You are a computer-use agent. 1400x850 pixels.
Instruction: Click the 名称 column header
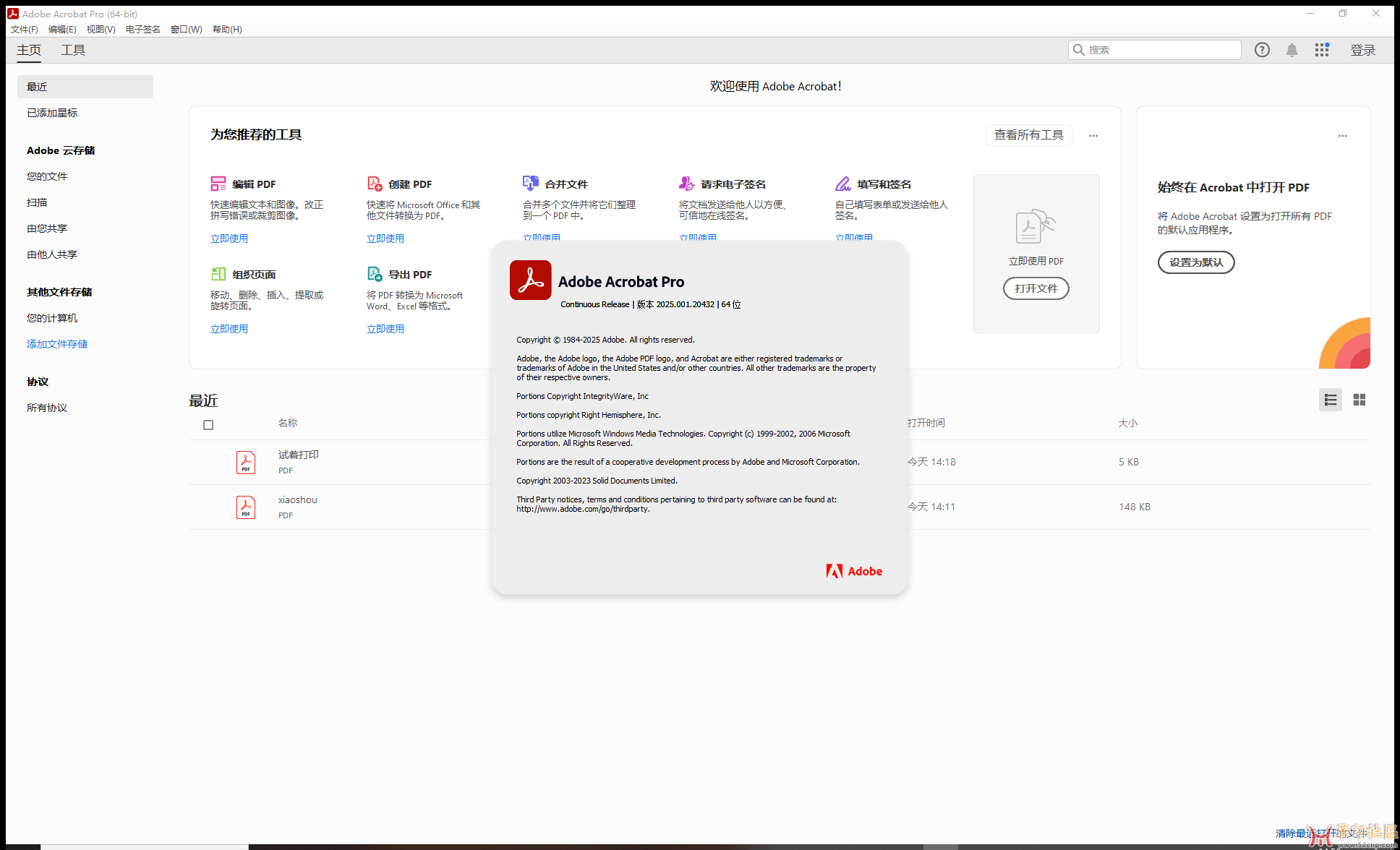[288, 423]
